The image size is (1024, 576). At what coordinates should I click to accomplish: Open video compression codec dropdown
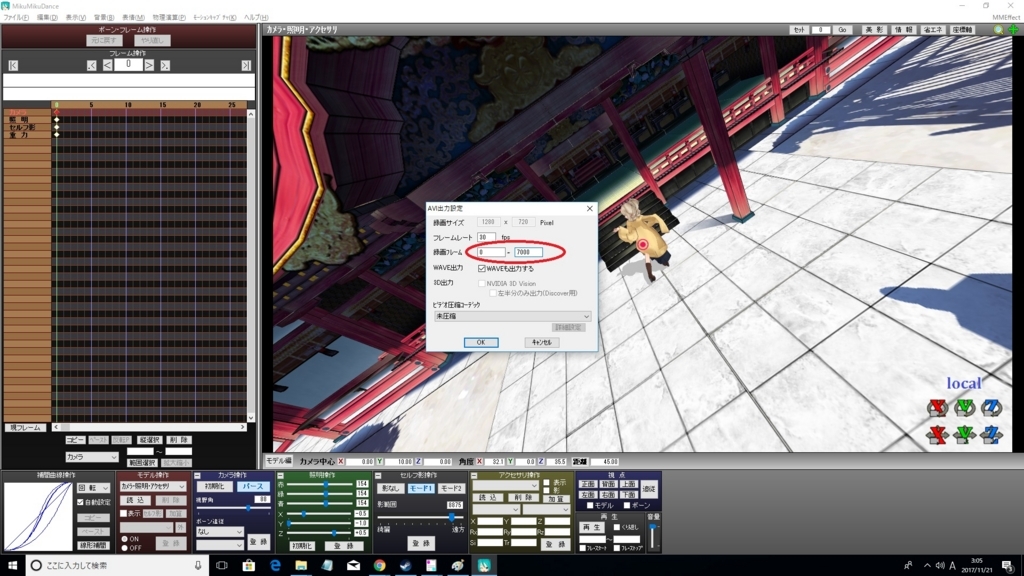coord(512,316)
